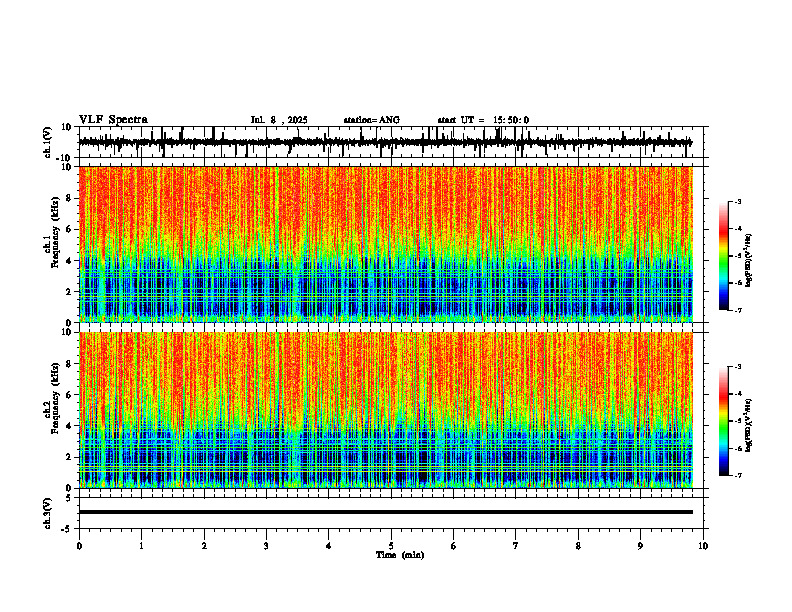
Task: Click the "ch.3(V)" axis label
Action: [48, 513]
